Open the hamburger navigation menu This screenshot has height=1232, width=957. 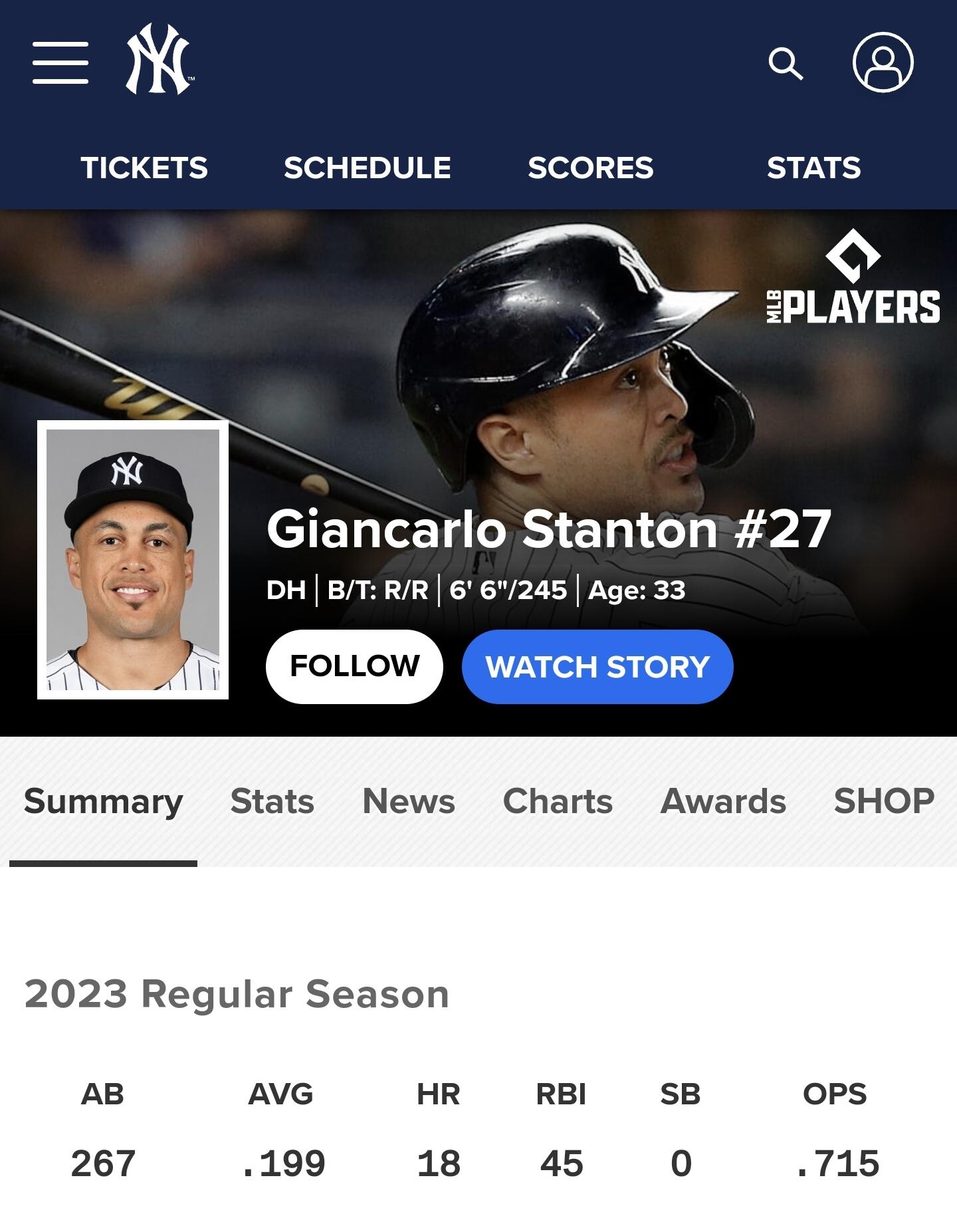tap(60, 62)
